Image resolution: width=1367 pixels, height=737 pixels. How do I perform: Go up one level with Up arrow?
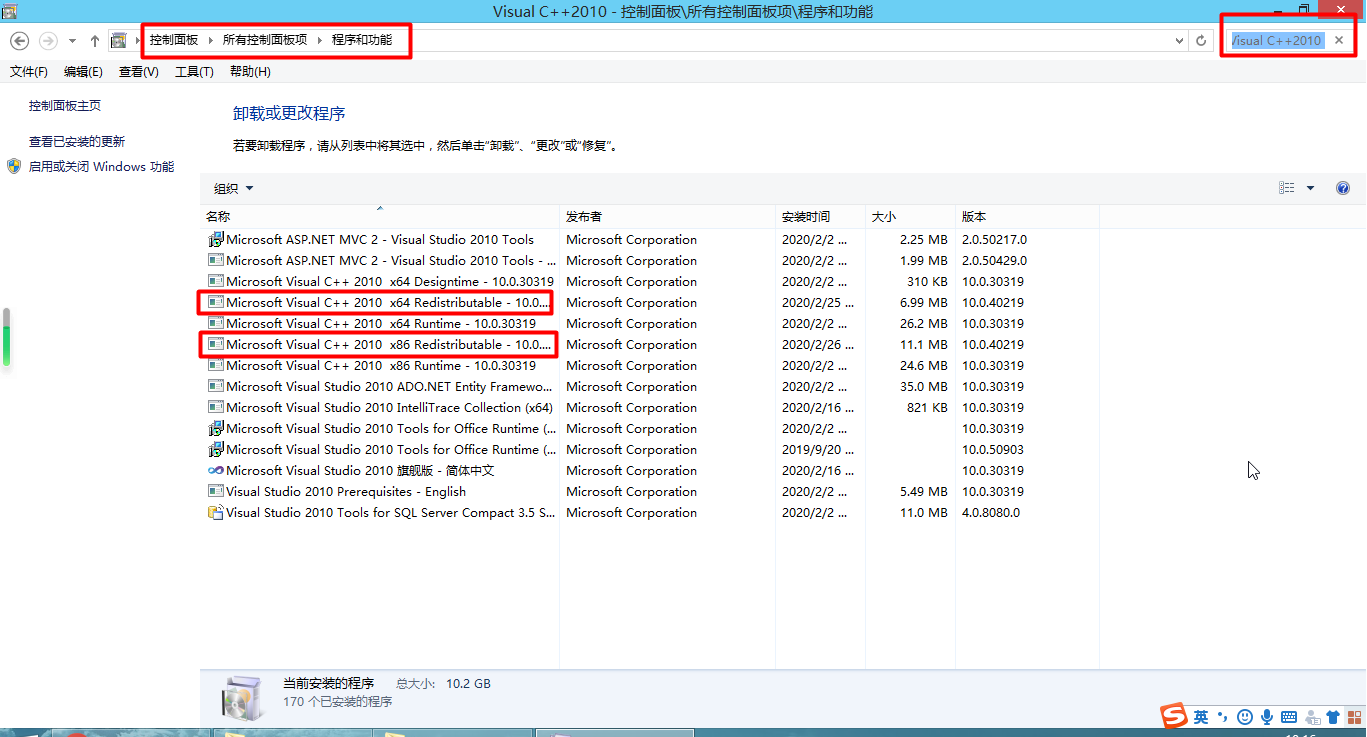(x=95, y=41)
